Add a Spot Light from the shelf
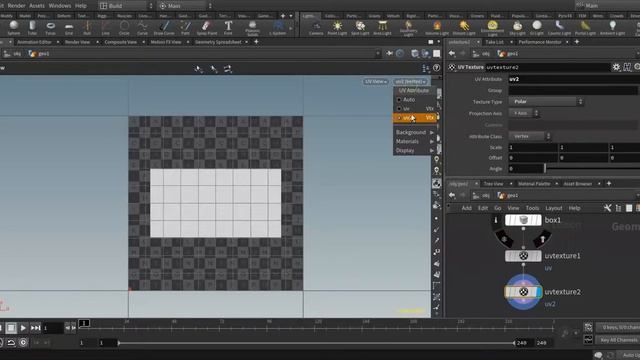 [360, 29]
